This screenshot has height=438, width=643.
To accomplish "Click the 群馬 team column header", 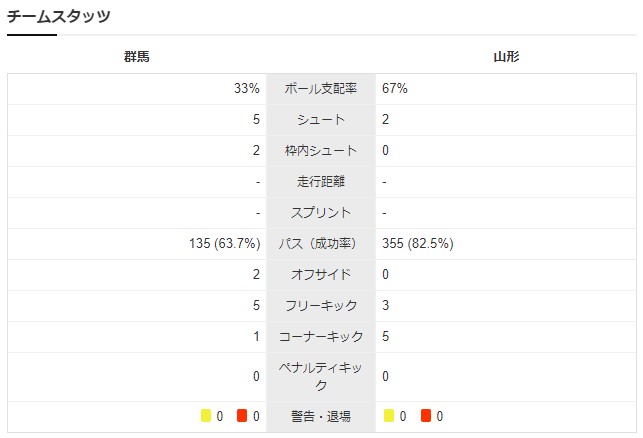I will 137,57.
